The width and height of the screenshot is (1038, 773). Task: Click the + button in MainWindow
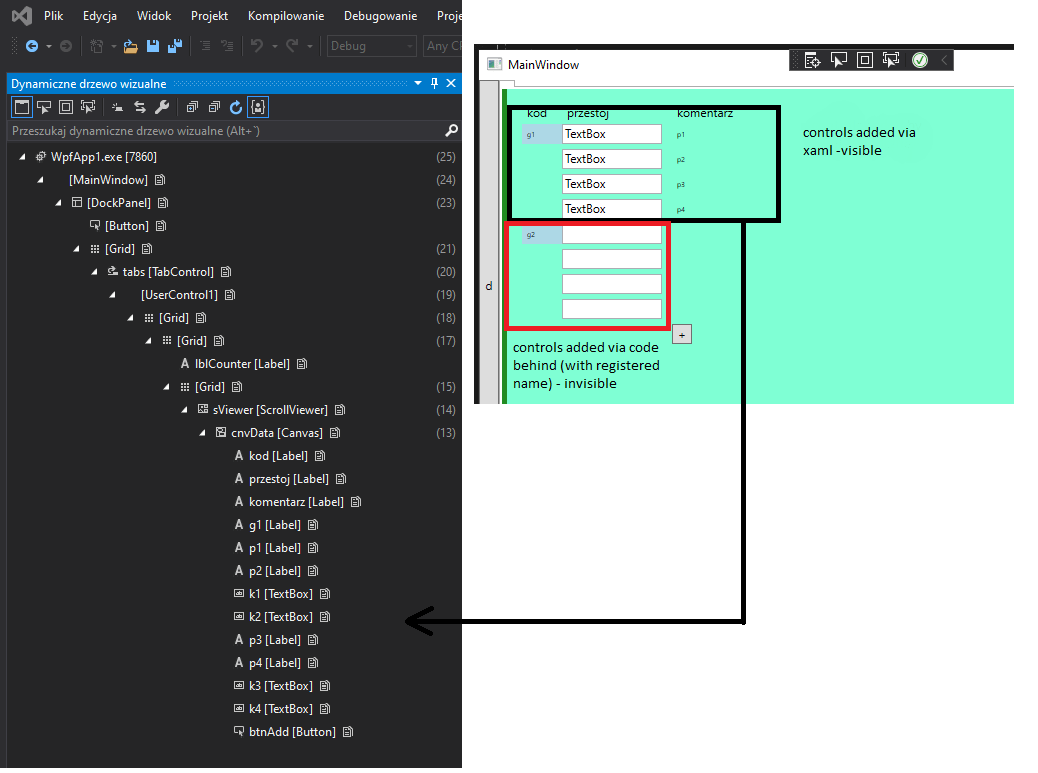682,335
